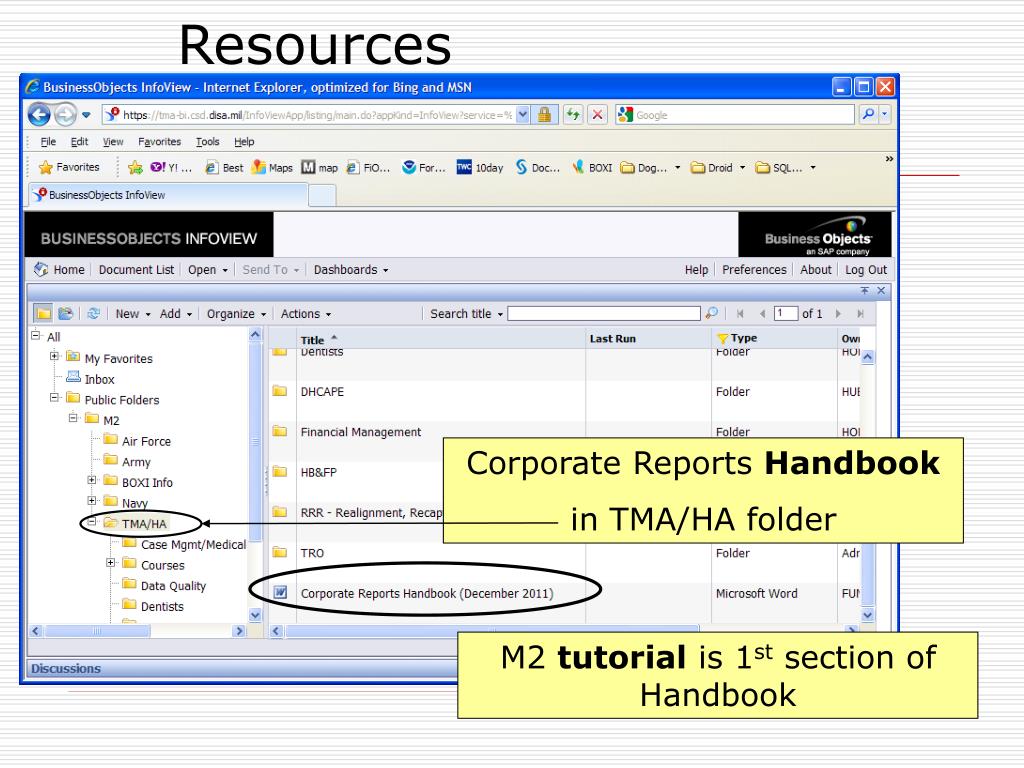1024x768 pixels.
Task: Open the BOXI bookmark
Action: tap(592, 168)
